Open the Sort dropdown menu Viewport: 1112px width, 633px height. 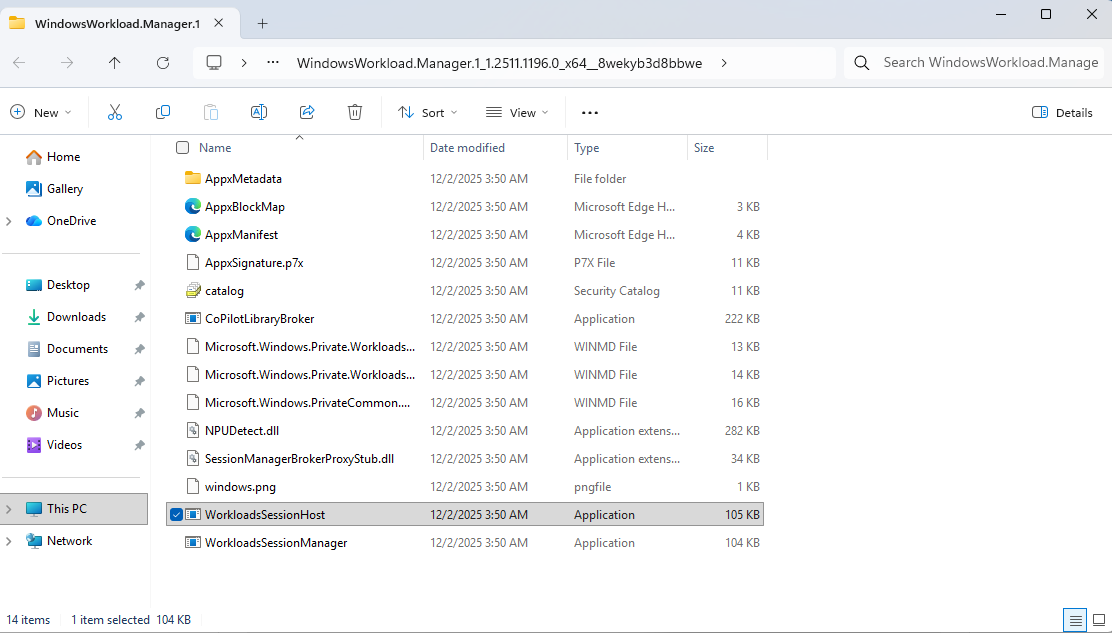click(428, 113)
